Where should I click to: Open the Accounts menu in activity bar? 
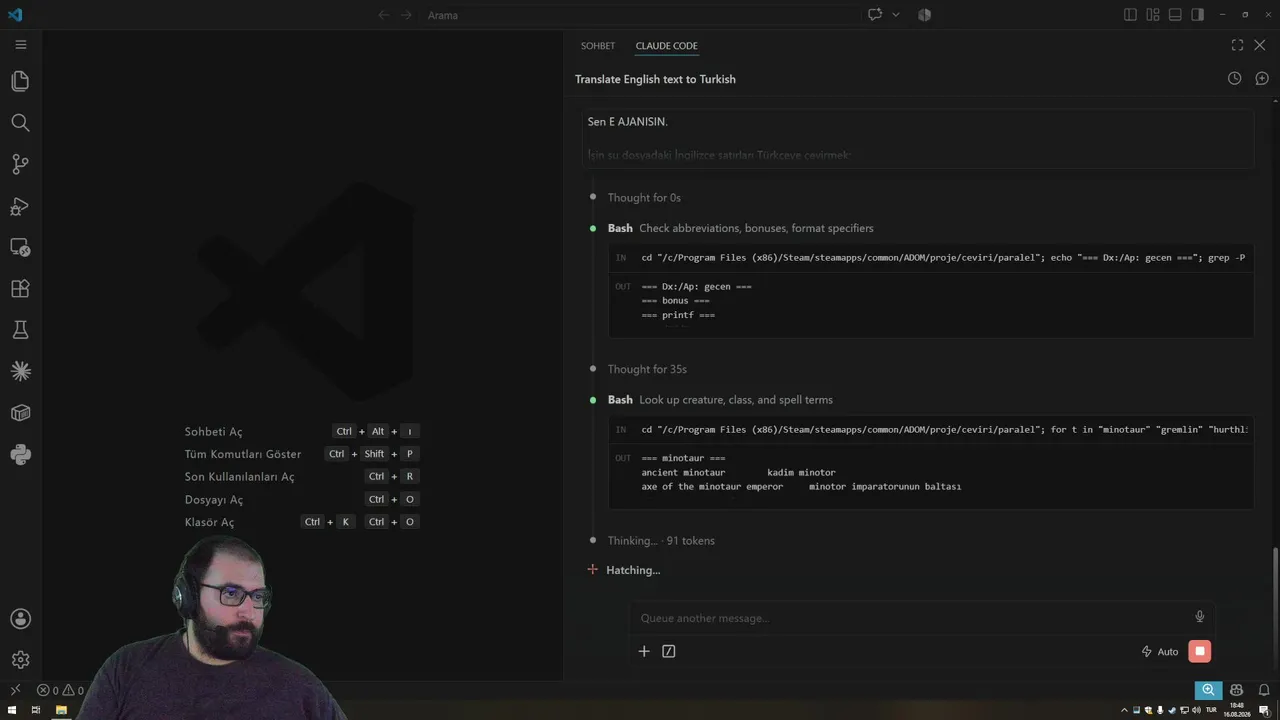pyautogui.click(x=20, y=619)
